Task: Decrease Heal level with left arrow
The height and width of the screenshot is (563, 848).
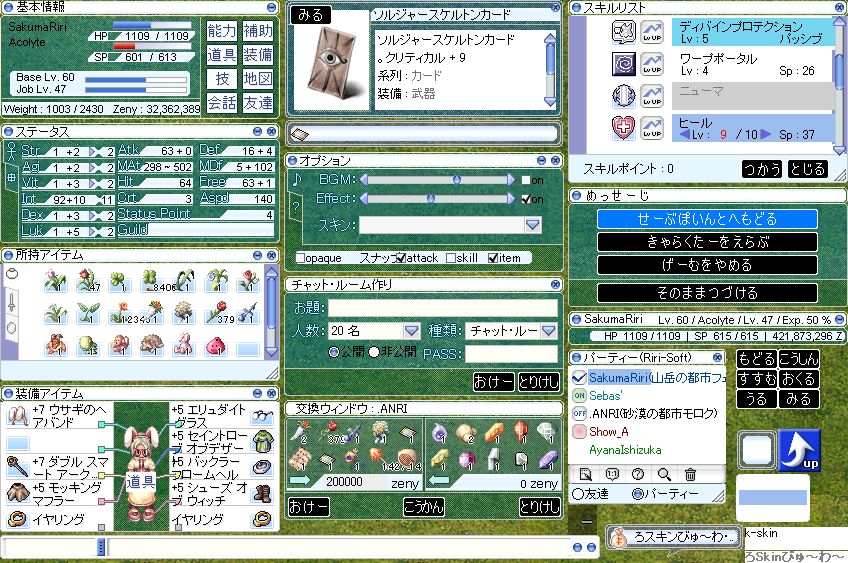Action: click(685, 134)
